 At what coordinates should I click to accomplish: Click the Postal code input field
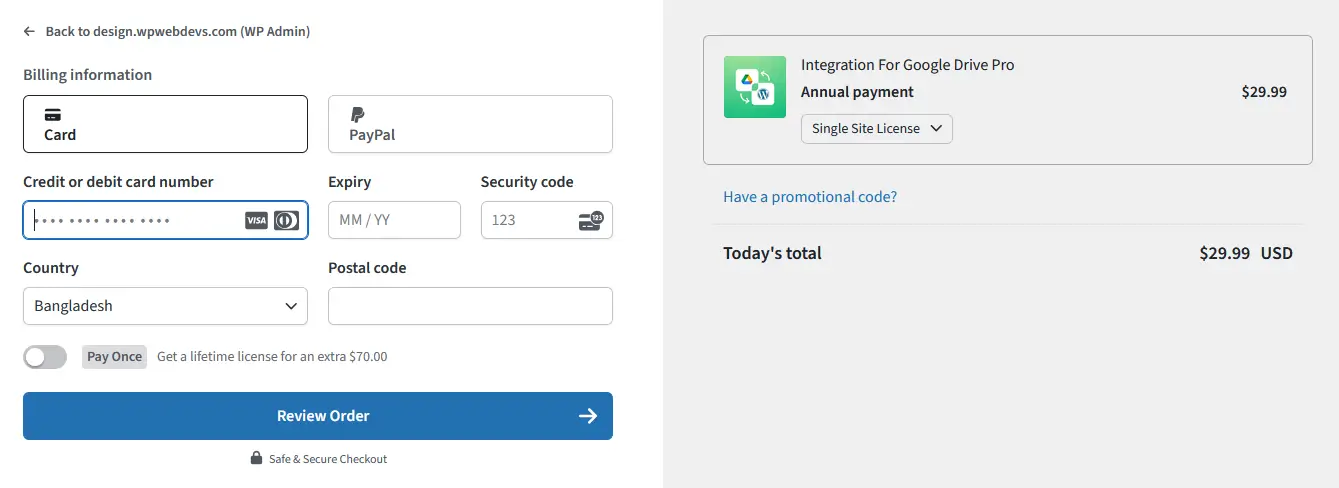pyautogui.click(x=470, y=306)
